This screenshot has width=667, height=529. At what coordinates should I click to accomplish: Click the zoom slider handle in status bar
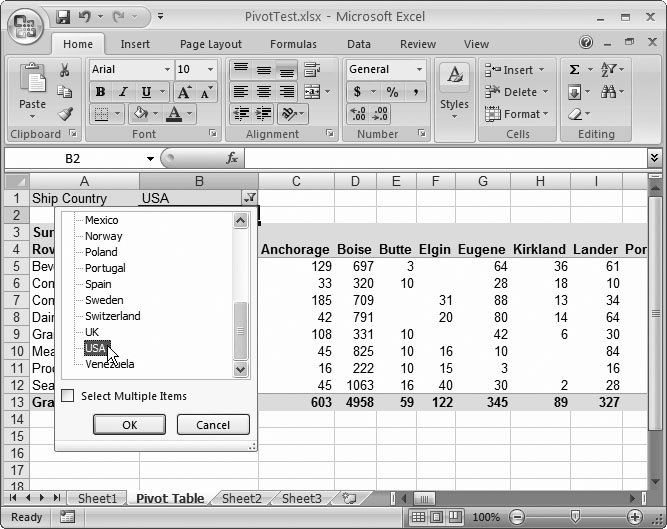pos(574,517)
